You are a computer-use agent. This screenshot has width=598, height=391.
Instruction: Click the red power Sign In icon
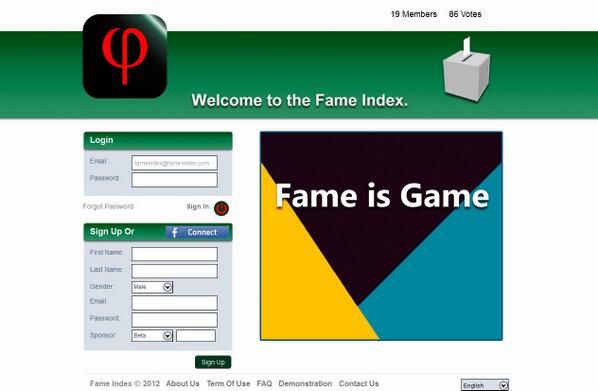click(x=221, y=208)
